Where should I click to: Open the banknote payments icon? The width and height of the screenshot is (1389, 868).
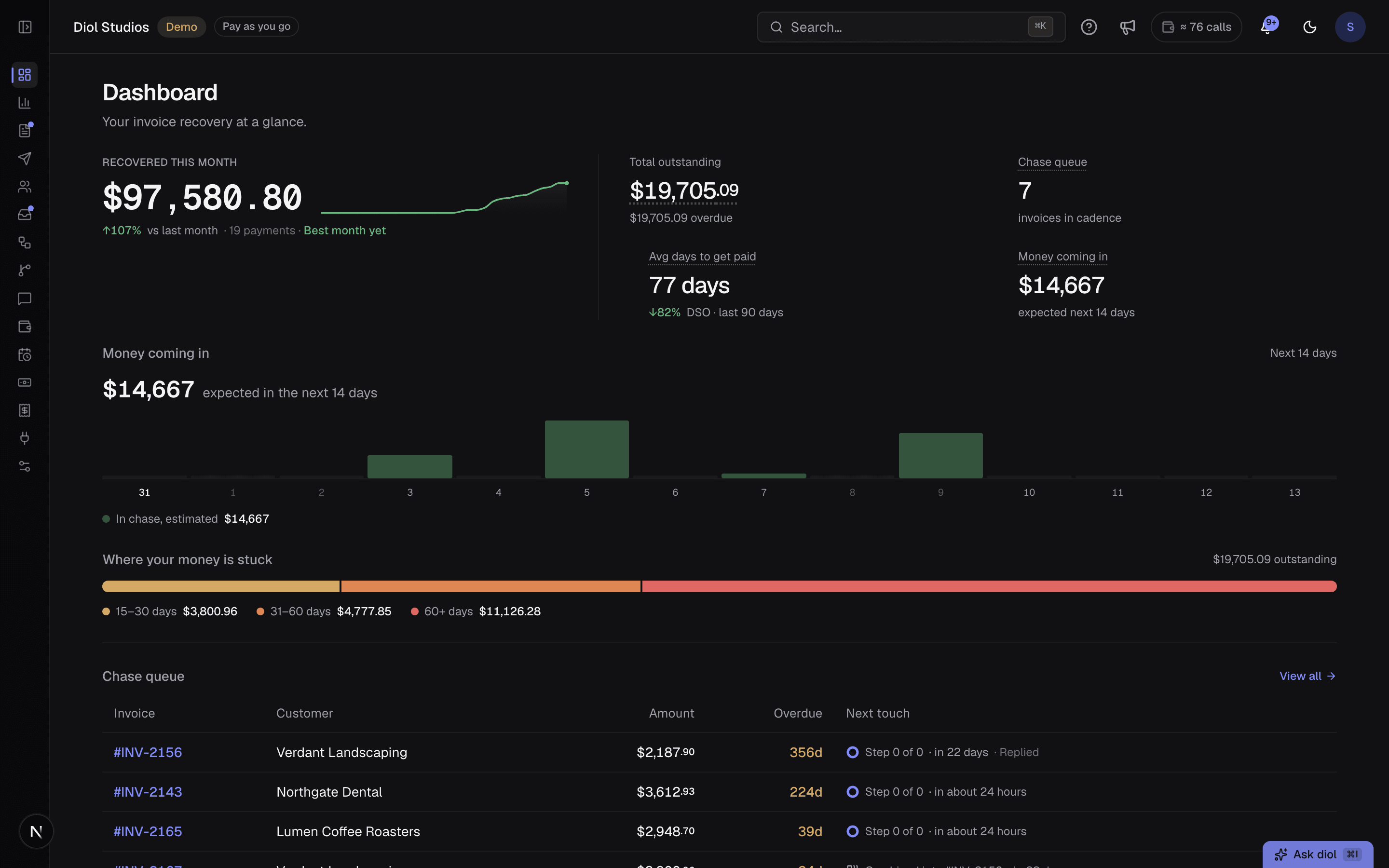[25, 382]
